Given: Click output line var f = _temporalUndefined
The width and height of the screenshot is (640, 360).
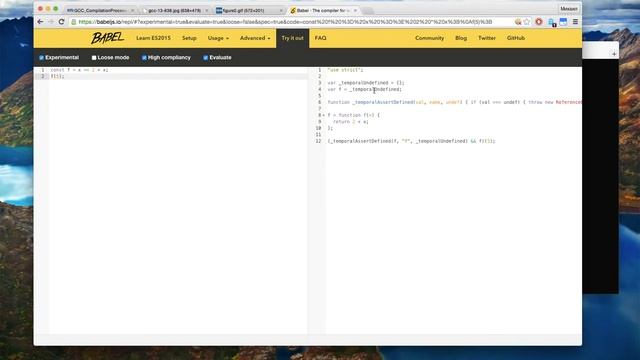Looking at the screenshot, I should pyautogui.click(x=364, y=89).
